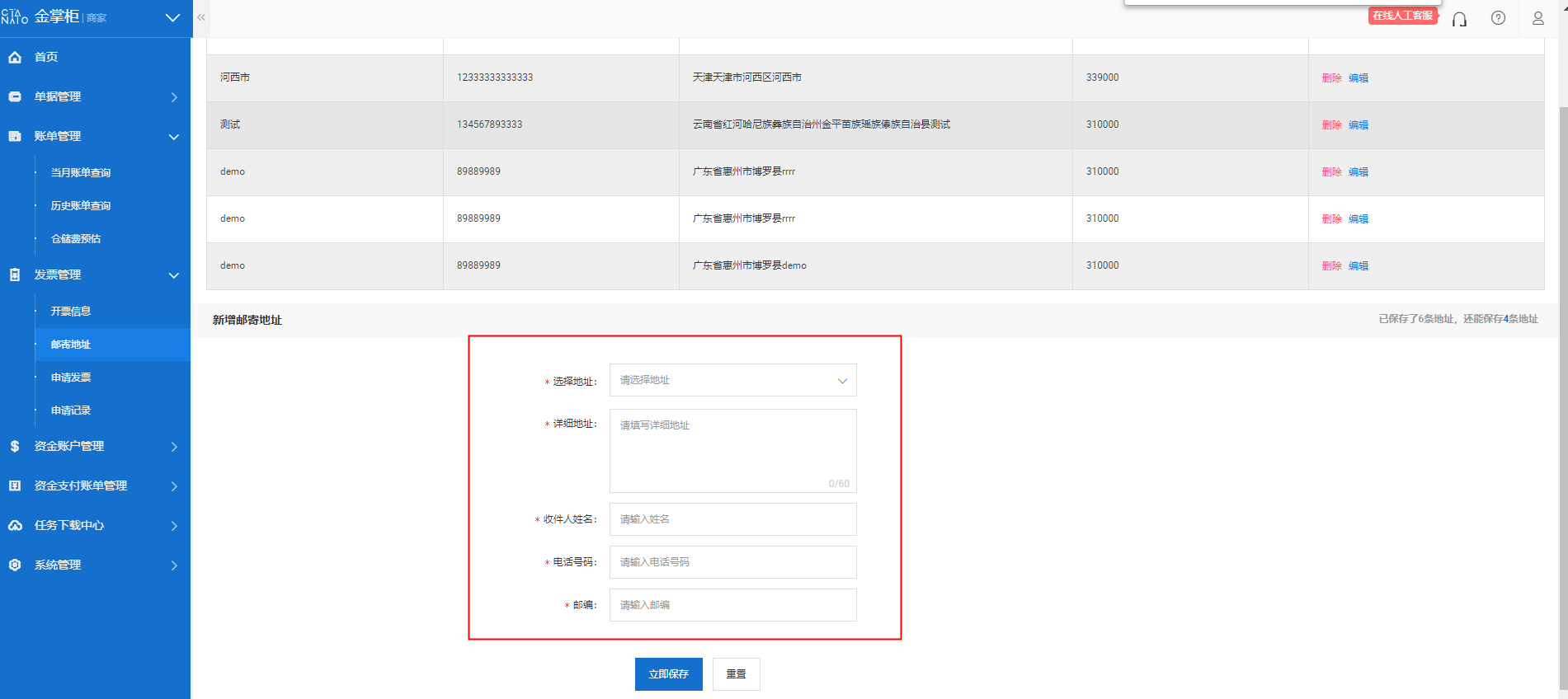Screen dimensions: 1568x699
Task: Edit the 广东省惠州市博罗县demo address row
Action: point(1358,266)
